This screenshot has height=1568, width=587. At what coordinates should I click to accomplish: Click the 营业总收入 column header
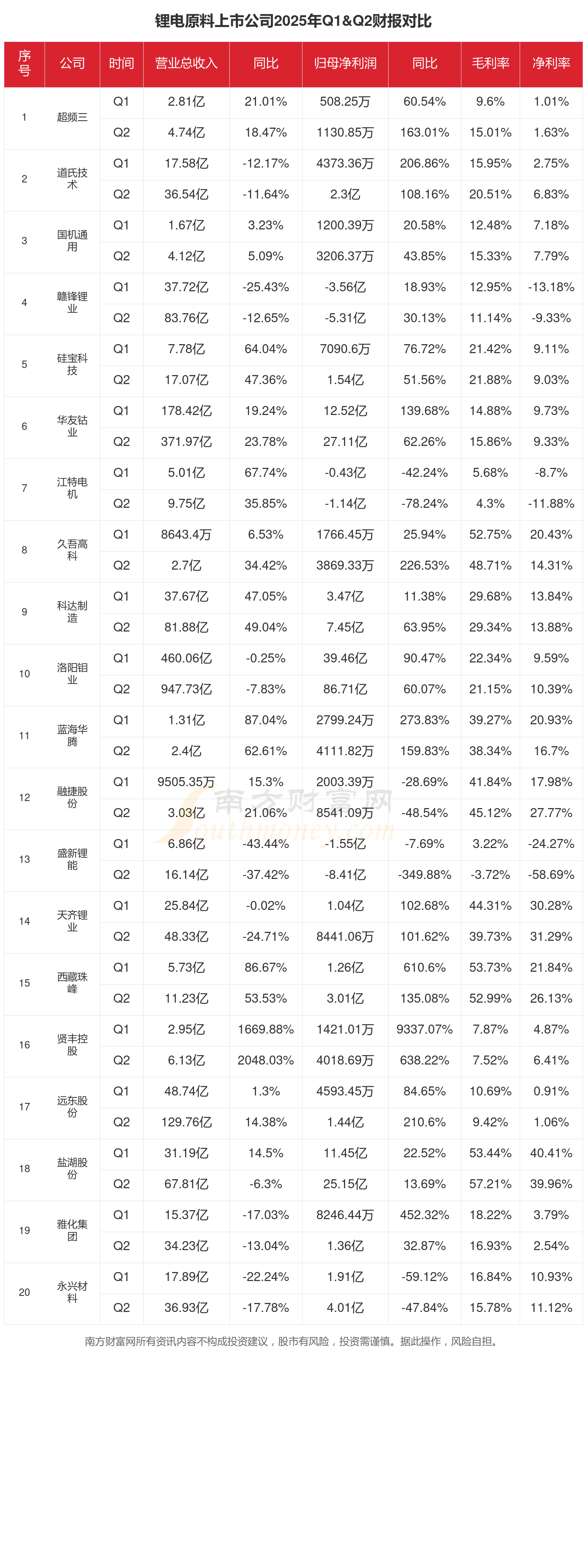186,63
